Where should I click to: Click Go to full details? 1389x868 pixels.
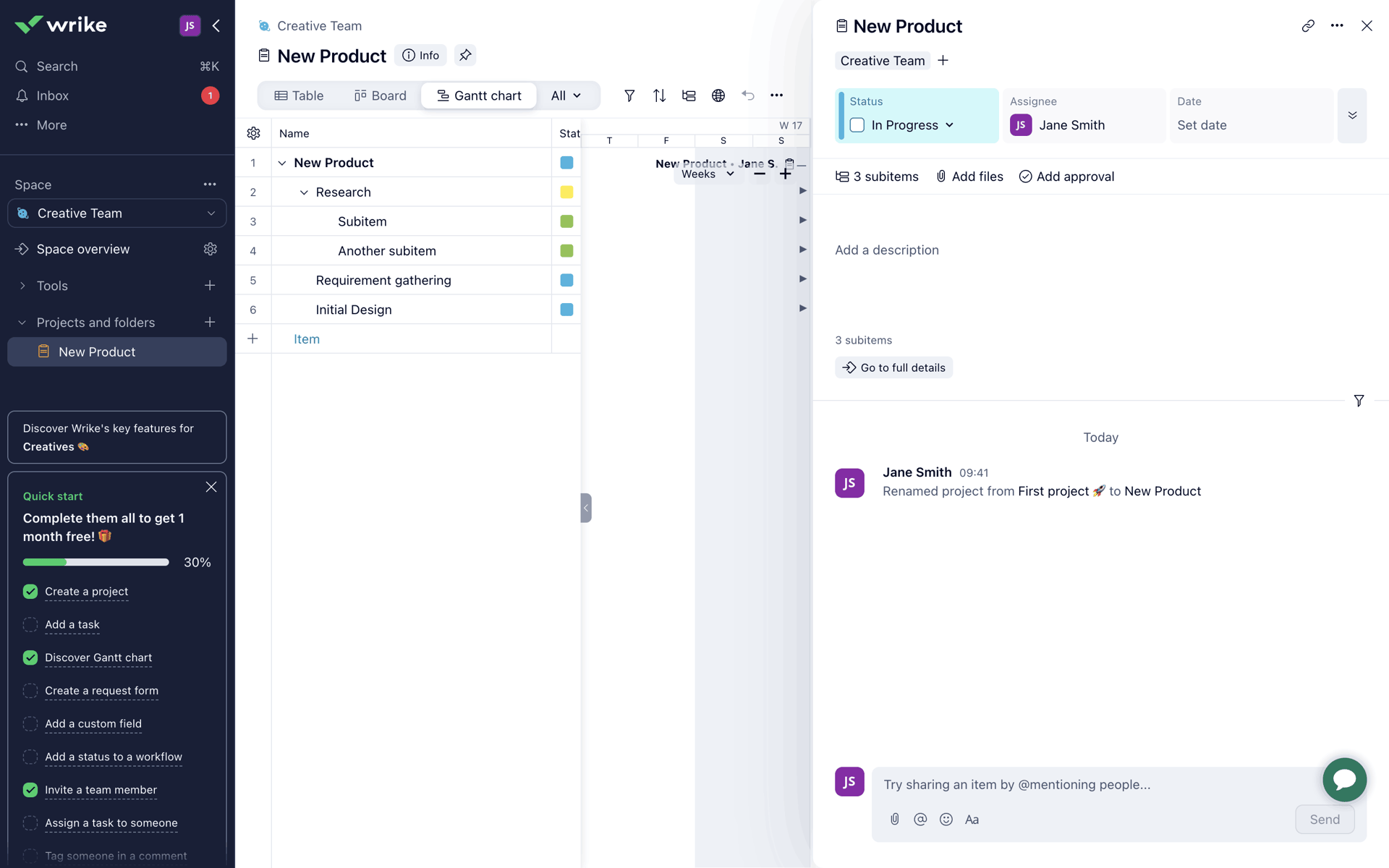point(894,367)
